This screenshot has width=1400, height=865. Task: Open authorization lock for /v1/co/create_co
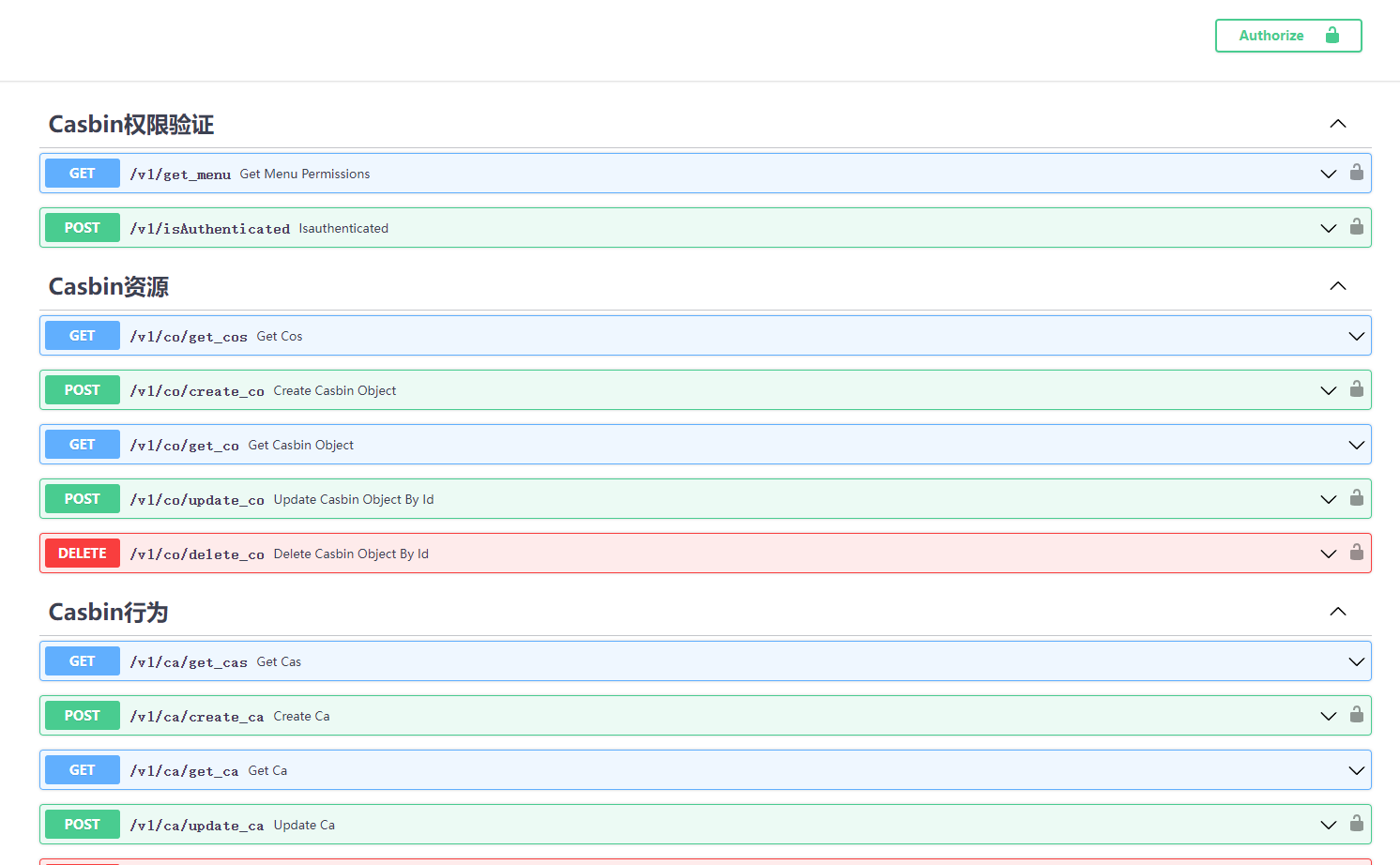[1357, 388]
